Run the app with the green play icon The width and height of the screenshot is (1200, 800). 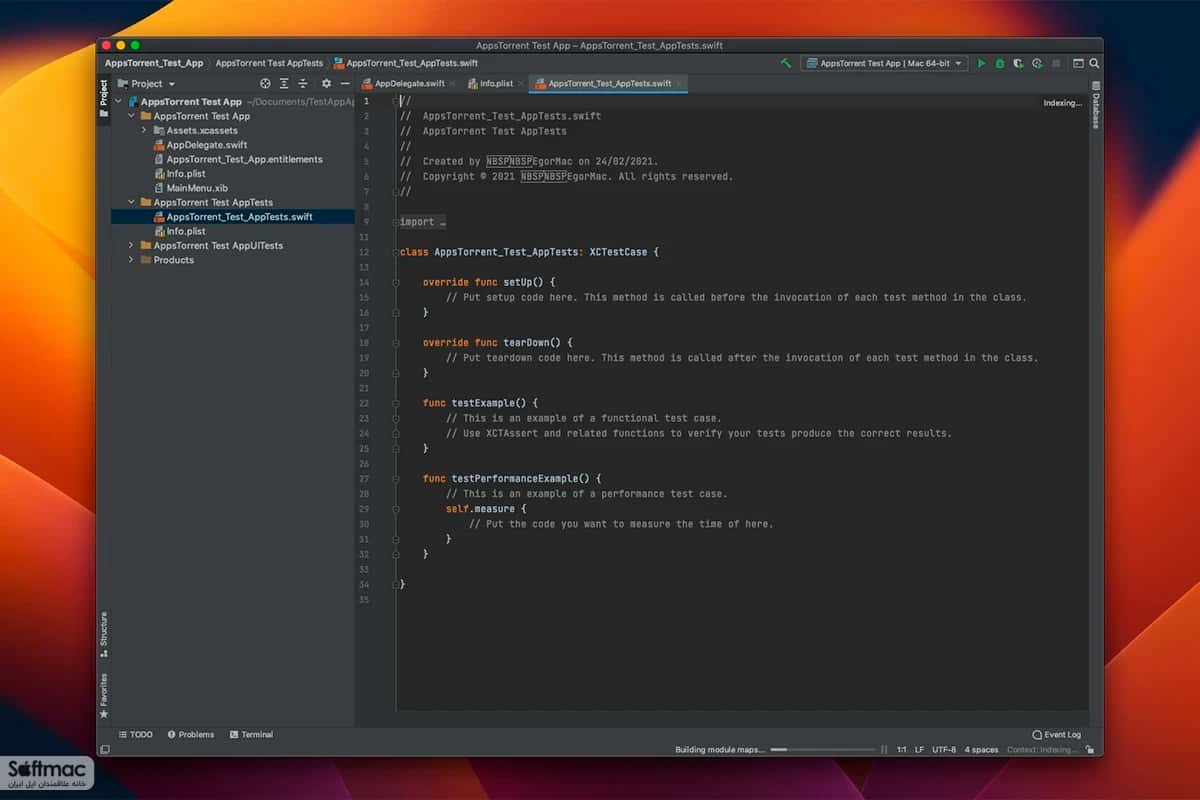pos(981,63)
